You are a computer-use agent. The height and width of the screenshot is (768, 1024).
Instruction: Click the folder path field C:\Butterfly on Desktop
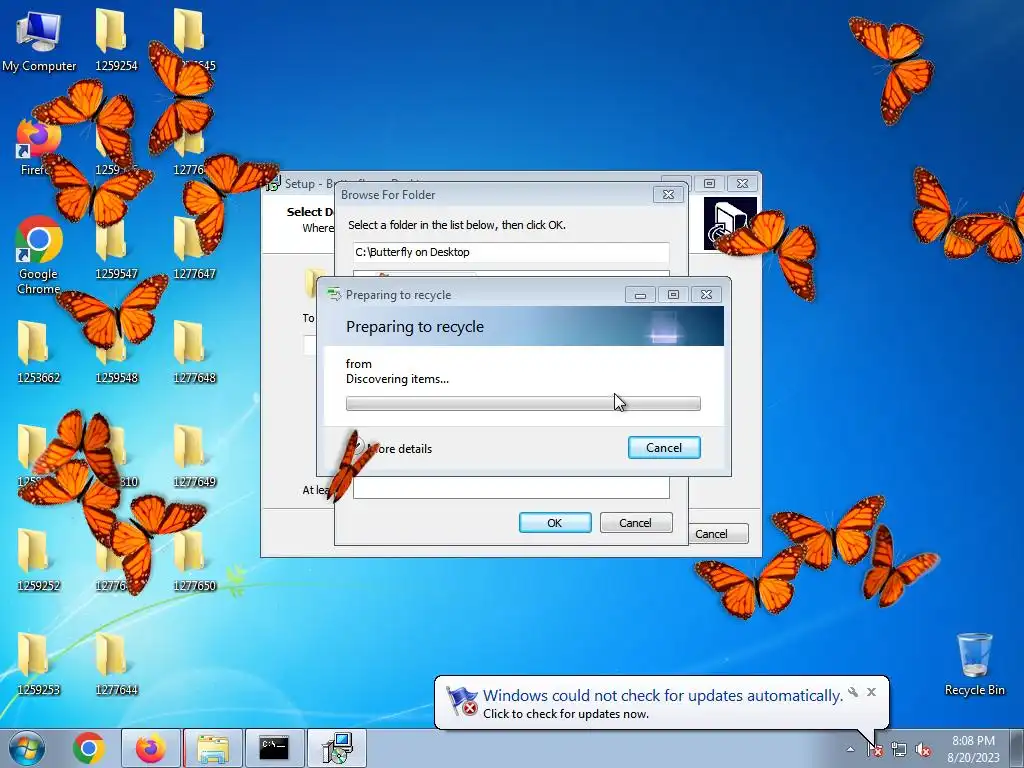tap(511, 253)
